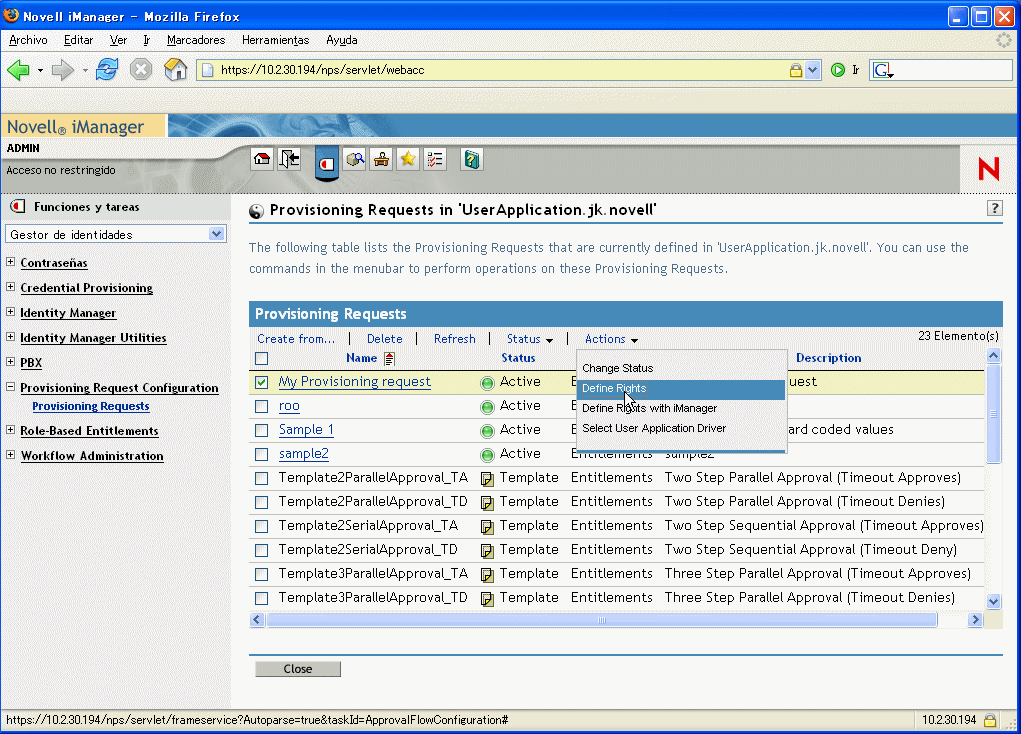Click the Refresh command in table toolbar
Screen dimensions: 1021x734
point(455,339)
